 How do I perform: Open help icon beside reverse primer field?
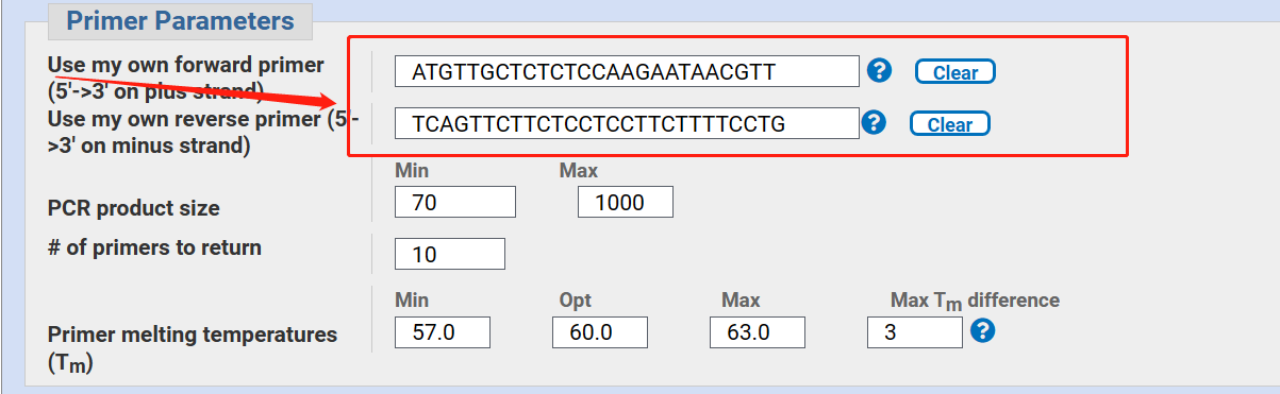(874, 122)
